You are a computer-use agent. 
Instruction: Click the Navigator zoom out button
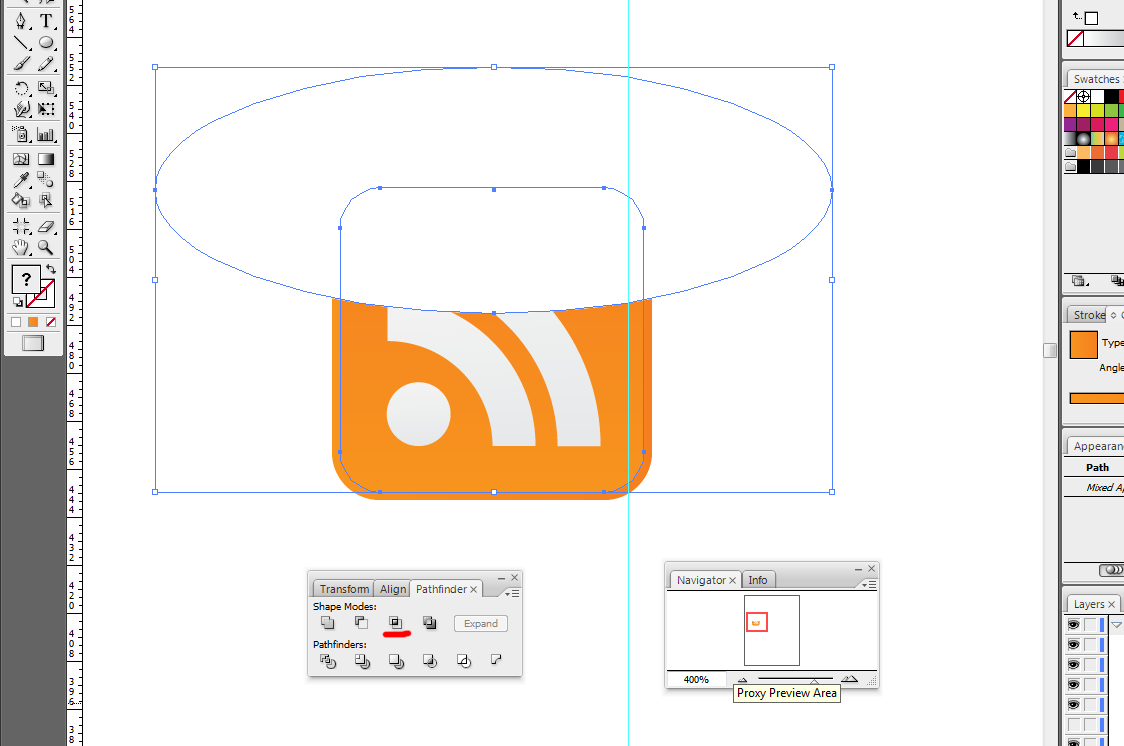point(743,679)
